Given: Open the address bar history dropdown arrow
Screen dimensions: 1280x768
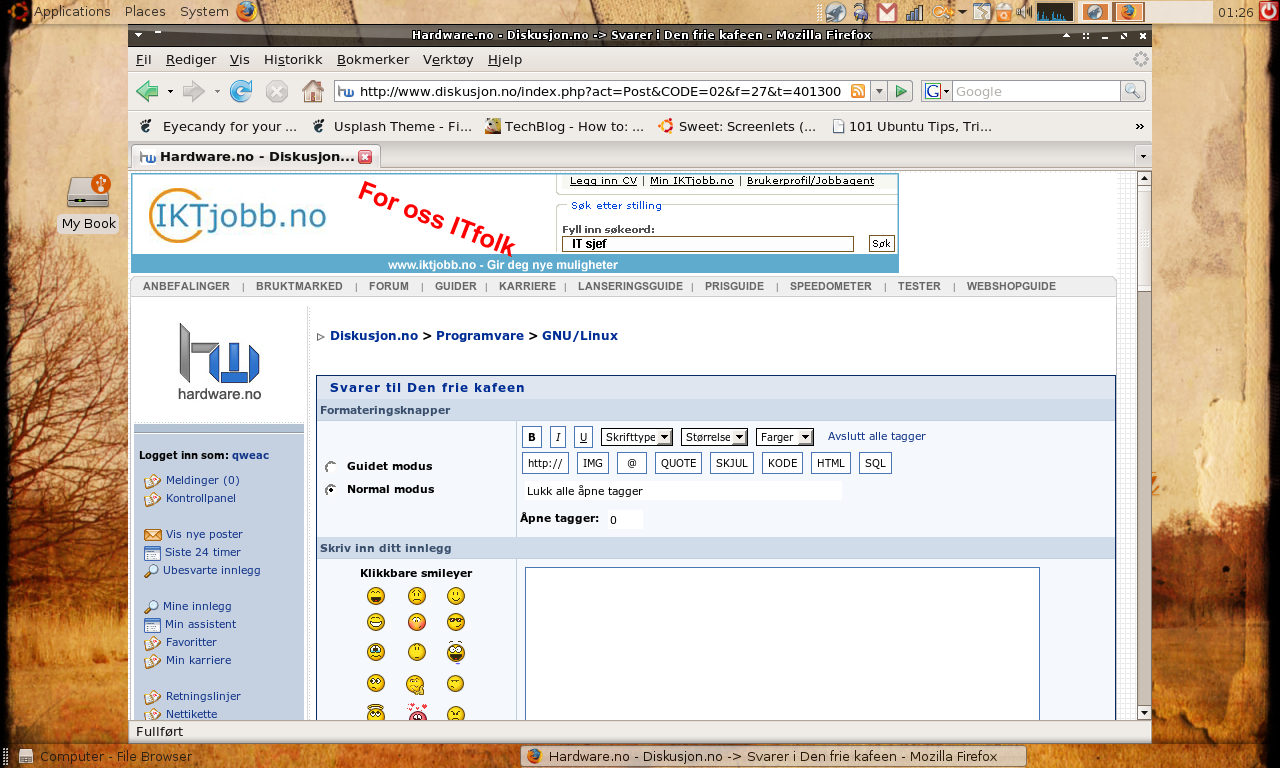Looking at the screenshot, I should click(879, 91).
